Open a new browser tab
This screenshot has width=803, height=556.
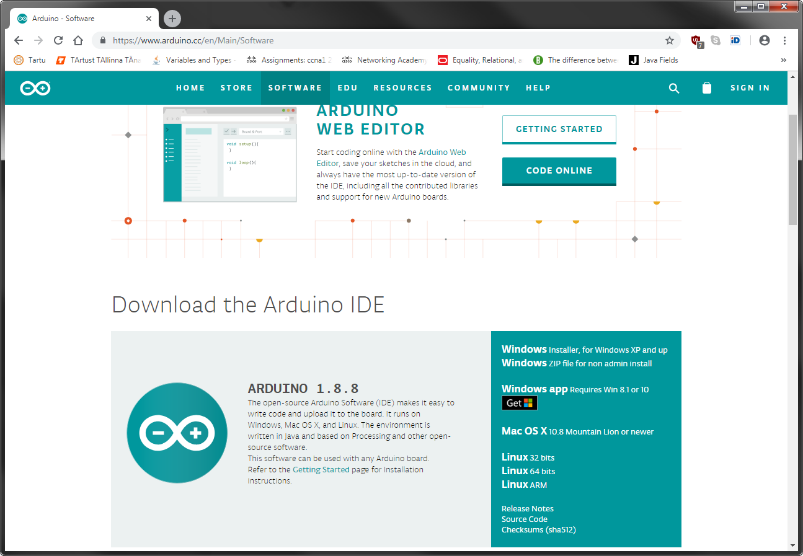[172, 18]
